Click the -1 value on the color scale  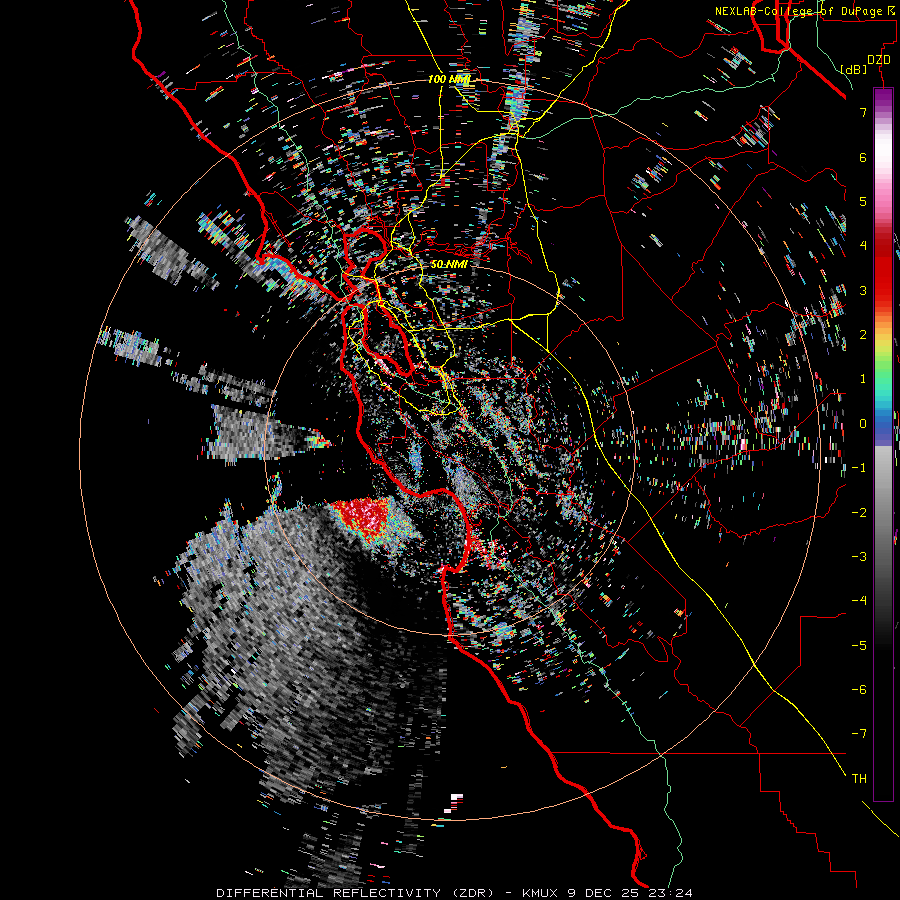click(859, 468)
